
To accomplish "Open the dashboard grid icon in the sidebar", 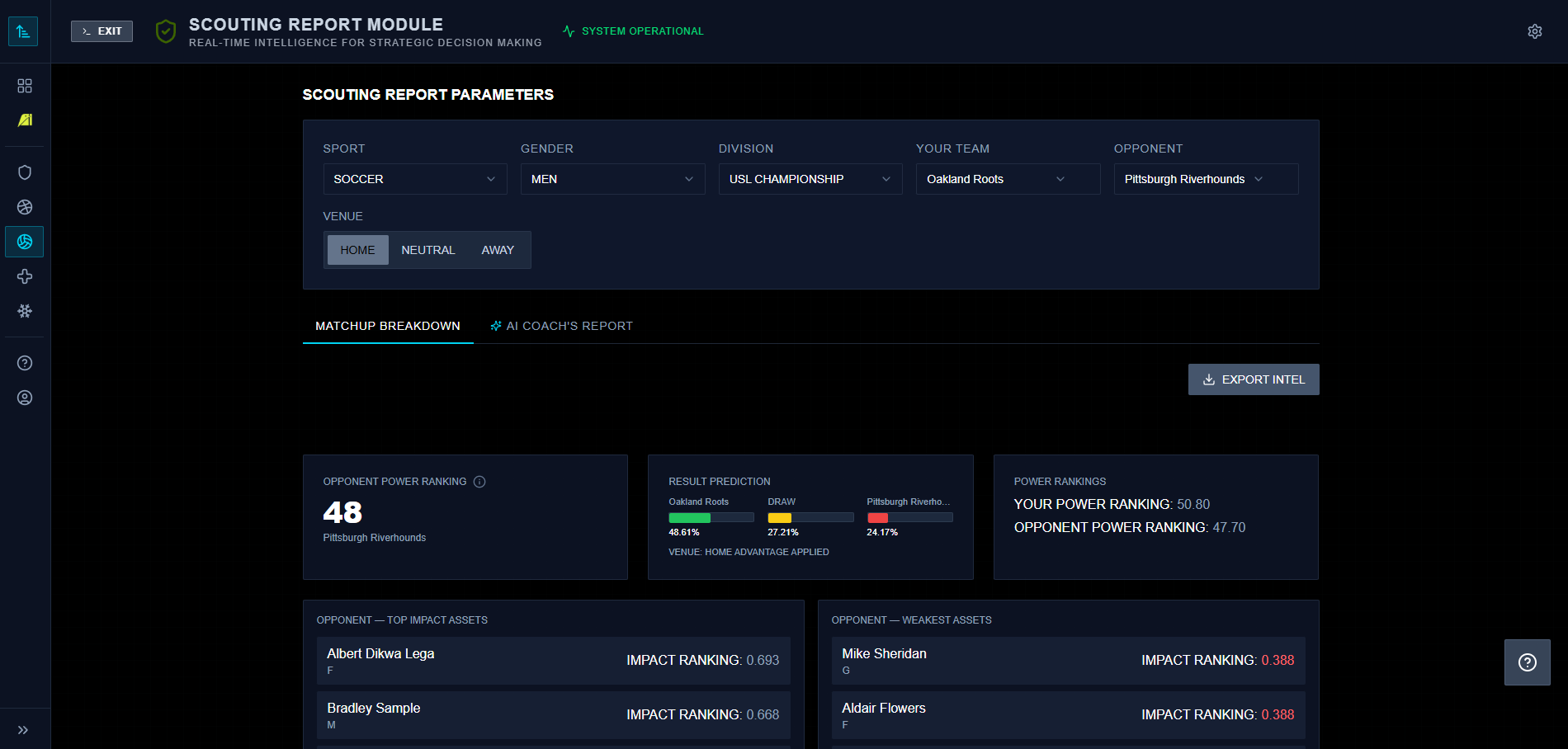I will coord(25,86).
